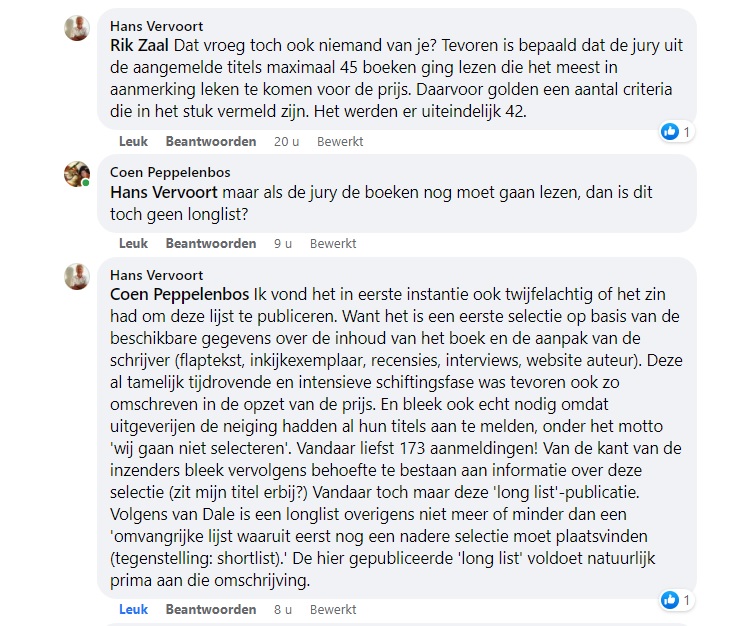Image resolution: width=732 pixels, height=626 pixels.
Task: Click Beantwoorden under Coen Peppelenbos's comment
Action: [x=210, y=243]
